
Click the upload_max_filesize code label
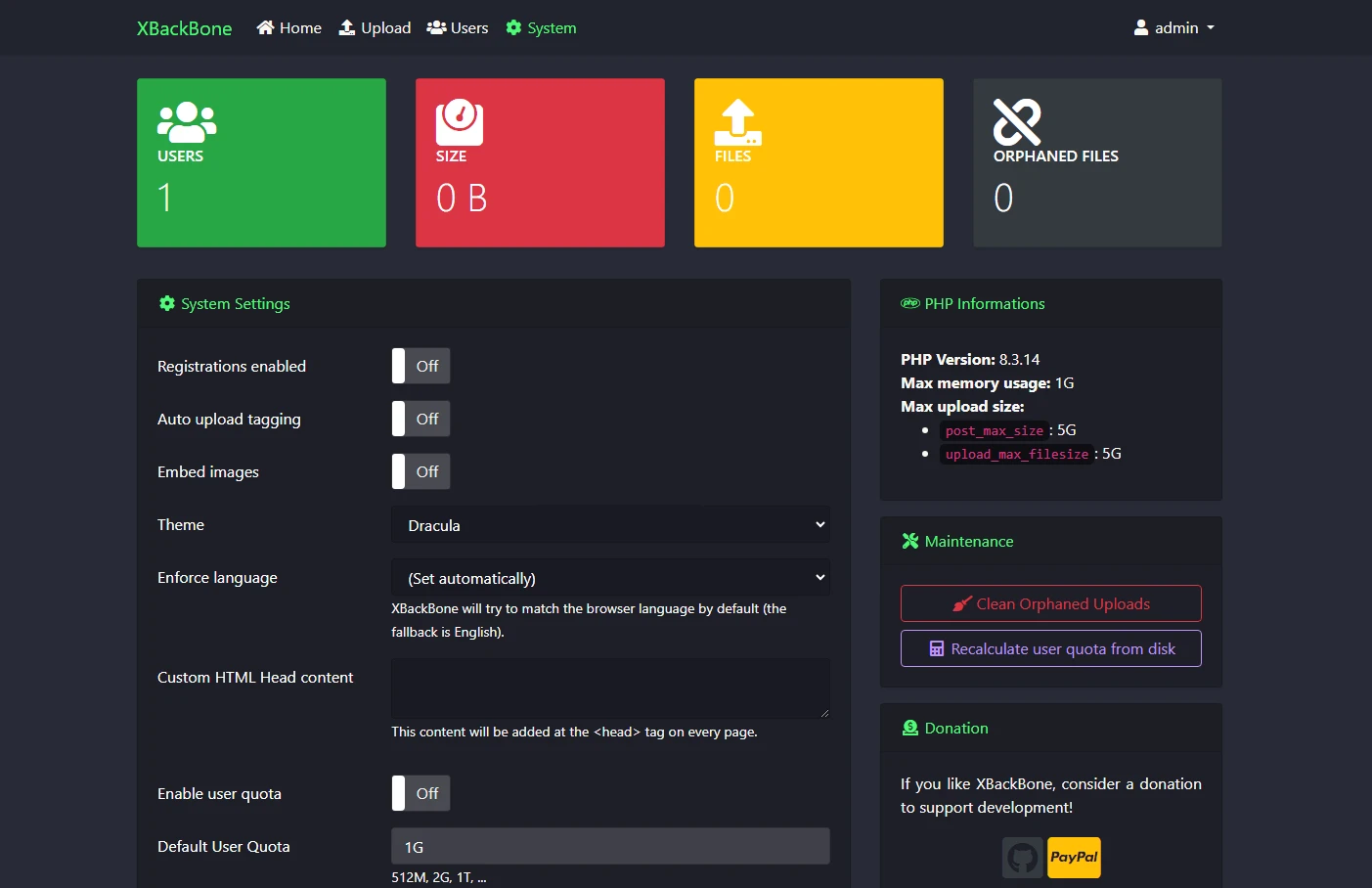pos(1017,454)
